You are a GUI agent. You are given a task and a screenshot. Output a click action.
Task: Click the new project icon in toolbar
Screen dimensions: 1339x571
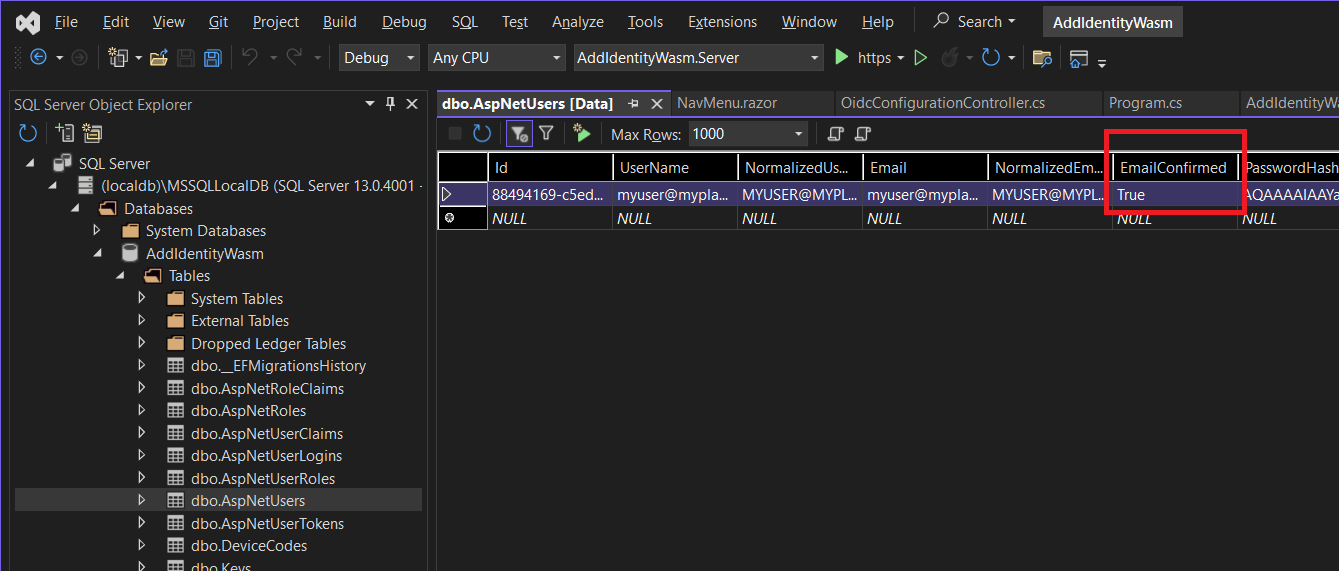click(x=117, y=58)
